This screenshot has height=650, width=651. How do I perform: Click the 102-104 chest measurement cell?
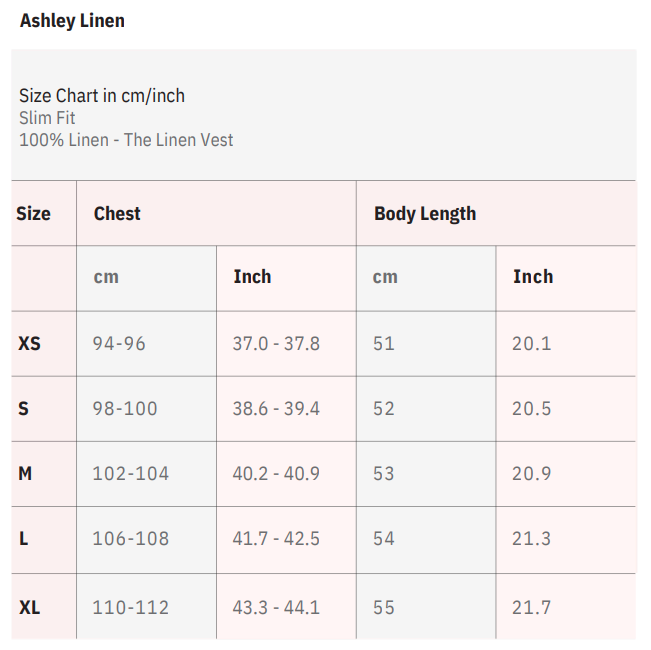click(131, 474)
